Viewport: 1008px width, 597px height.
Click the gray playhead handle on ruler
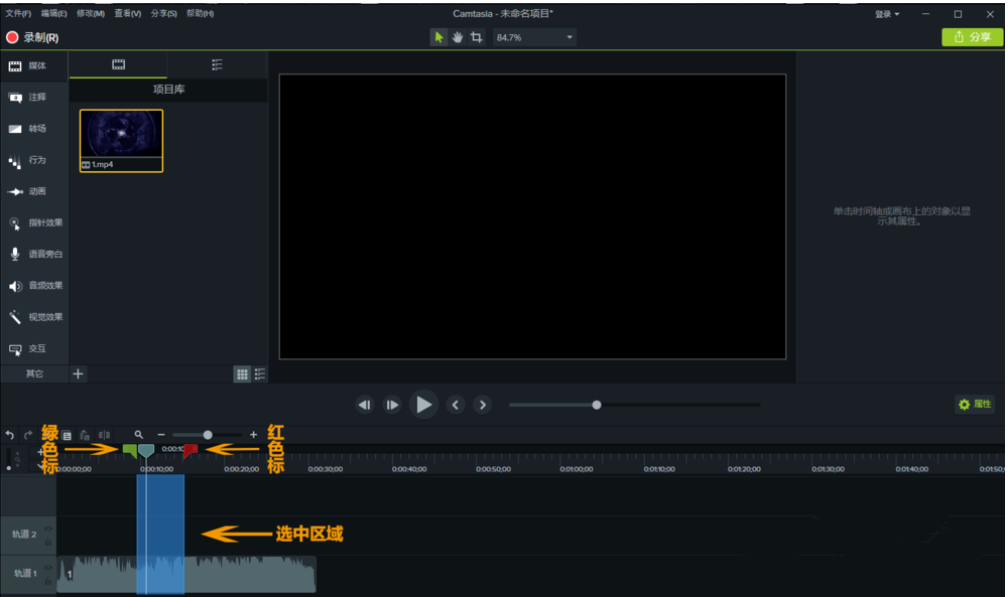146,450
